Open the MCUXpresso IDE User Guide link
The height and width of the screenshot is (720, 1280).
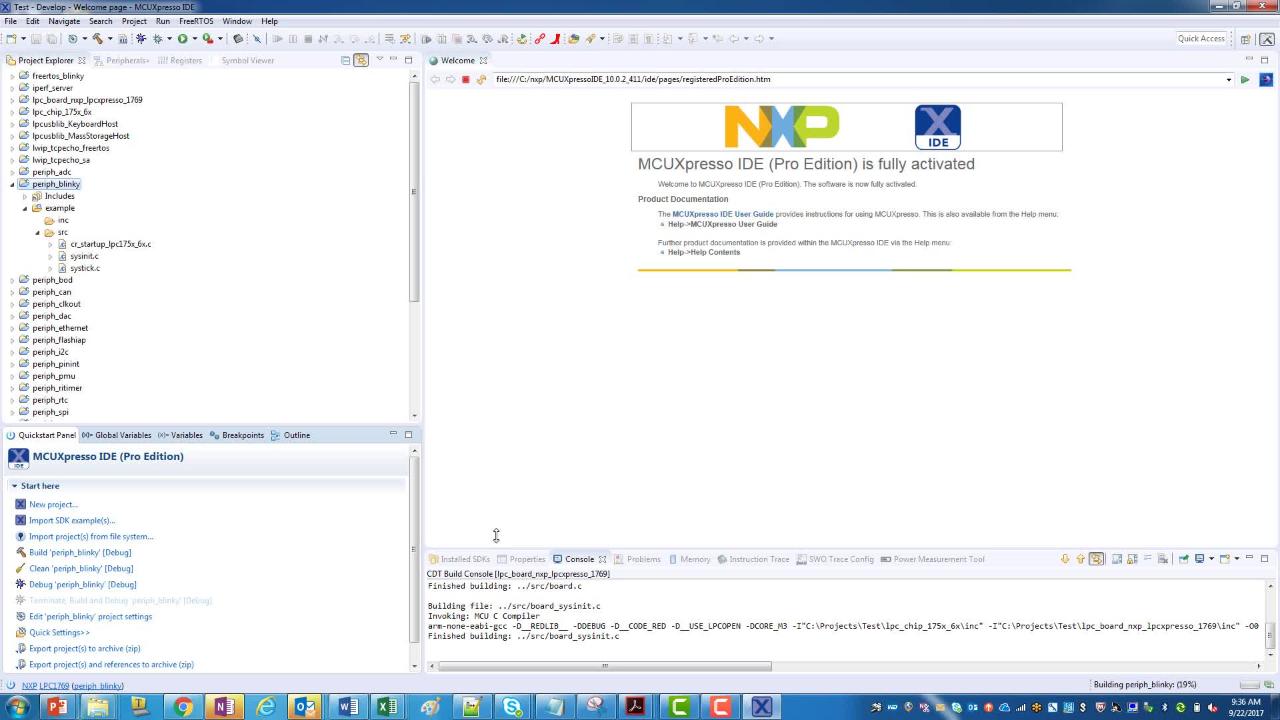click(x=722, y=214)
